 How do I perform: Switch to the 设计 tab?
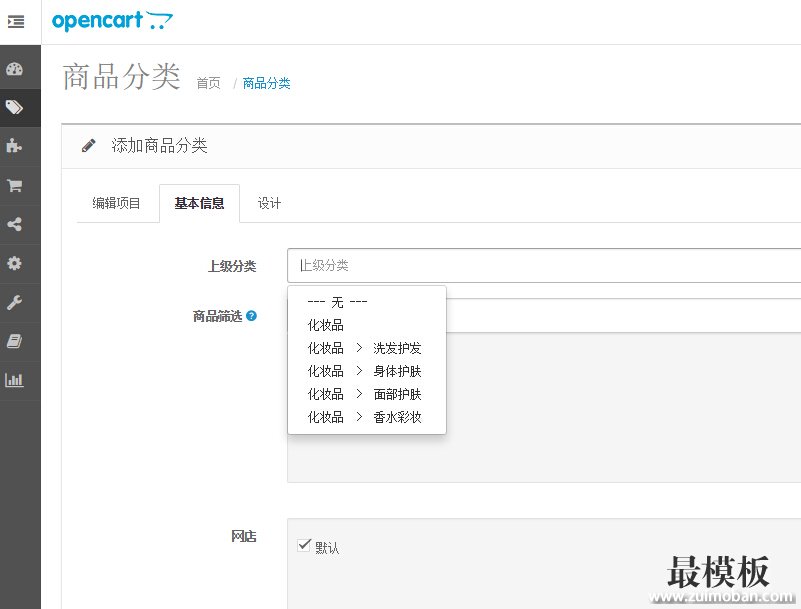[x=269, y=204]
